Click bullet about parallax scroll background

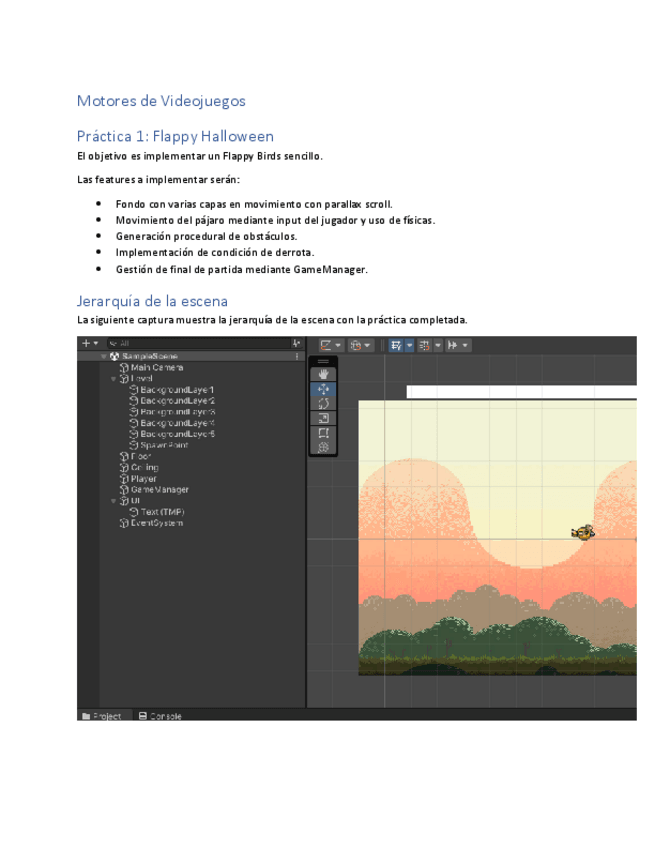point(254,204)
